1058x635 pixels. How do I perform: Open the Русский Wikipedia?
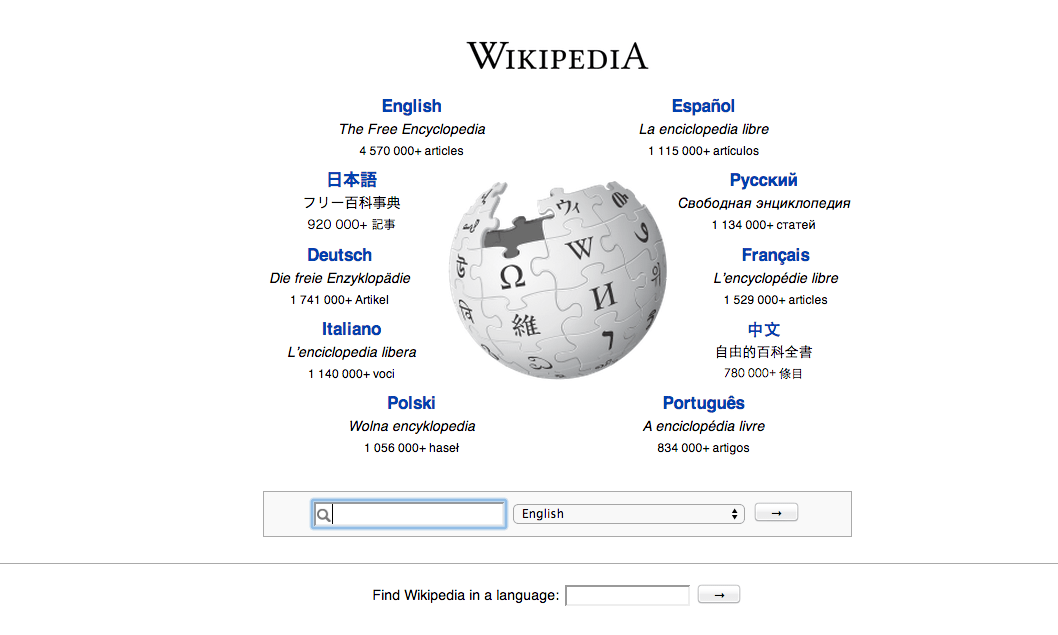(763, 180)
